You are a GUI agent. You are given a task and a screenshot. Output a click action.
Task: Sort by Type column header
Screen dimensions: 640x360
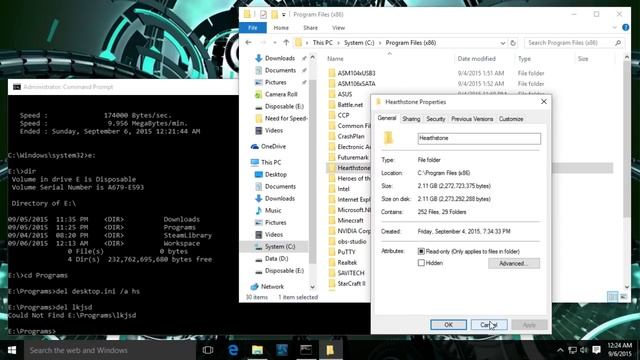tap(524, 59)
